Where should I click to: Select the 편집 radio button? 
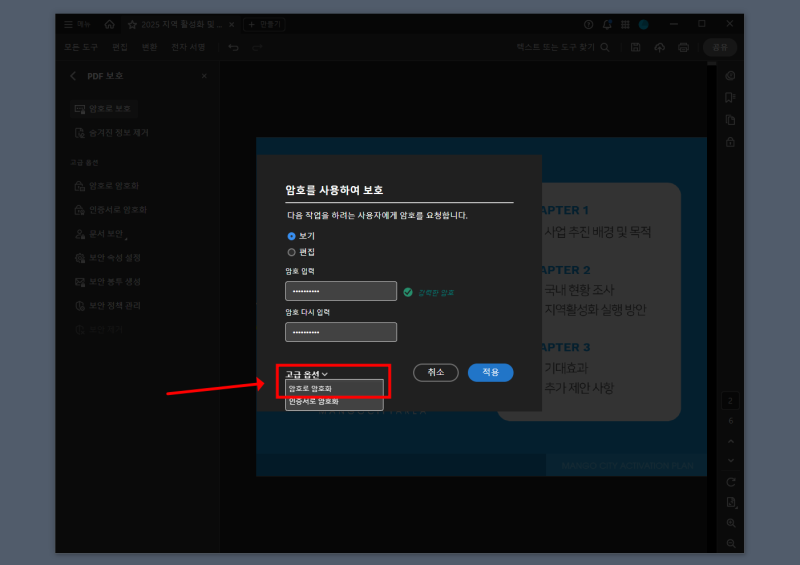point(291,252)
